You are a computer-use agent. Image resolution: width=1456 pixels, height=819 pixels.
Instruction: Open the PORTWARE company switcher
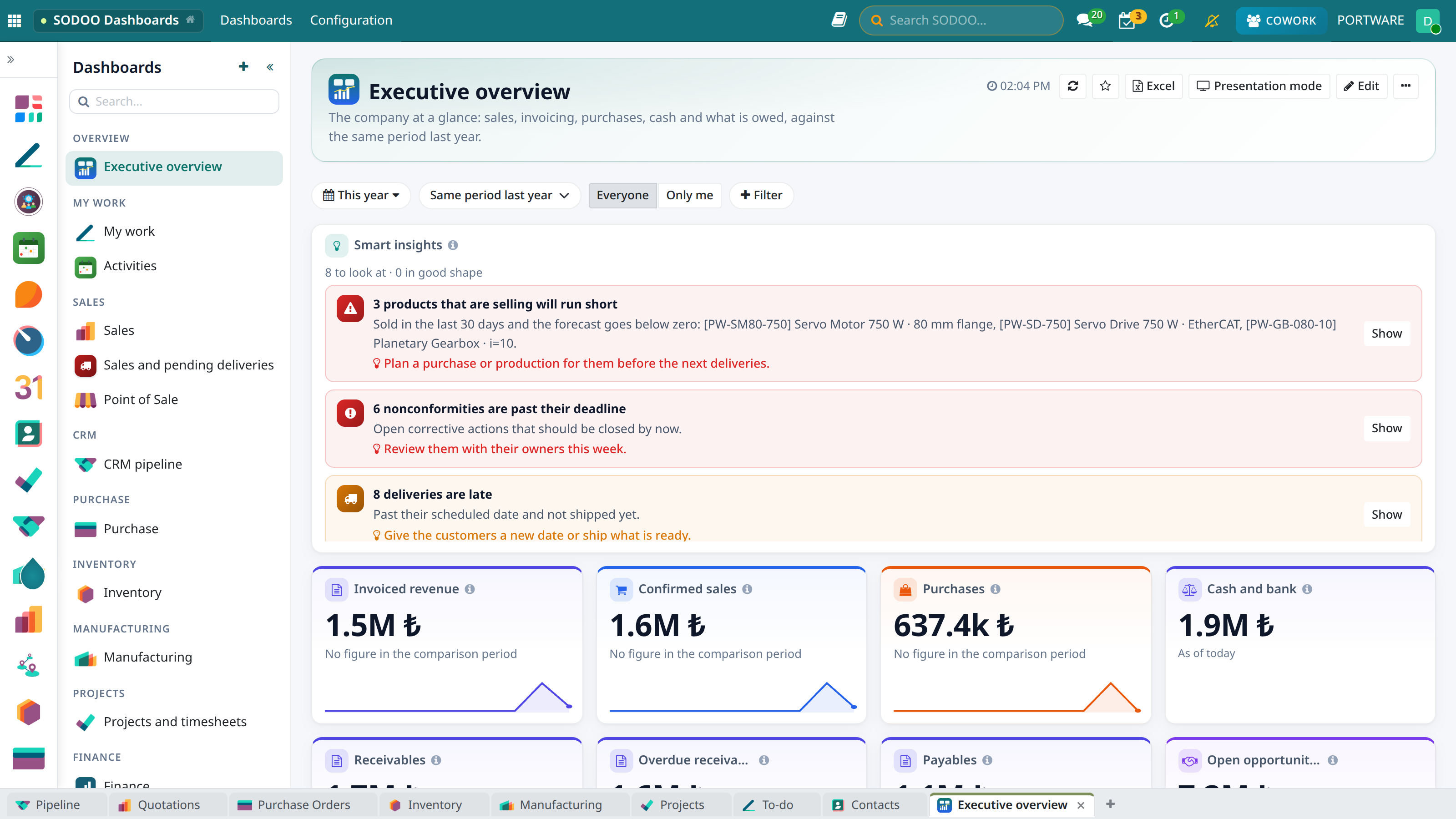click(x=1370, y=20)
